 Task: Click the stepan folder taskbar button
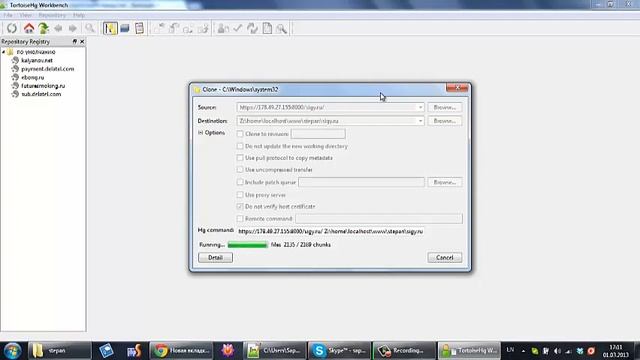(60, 351)
